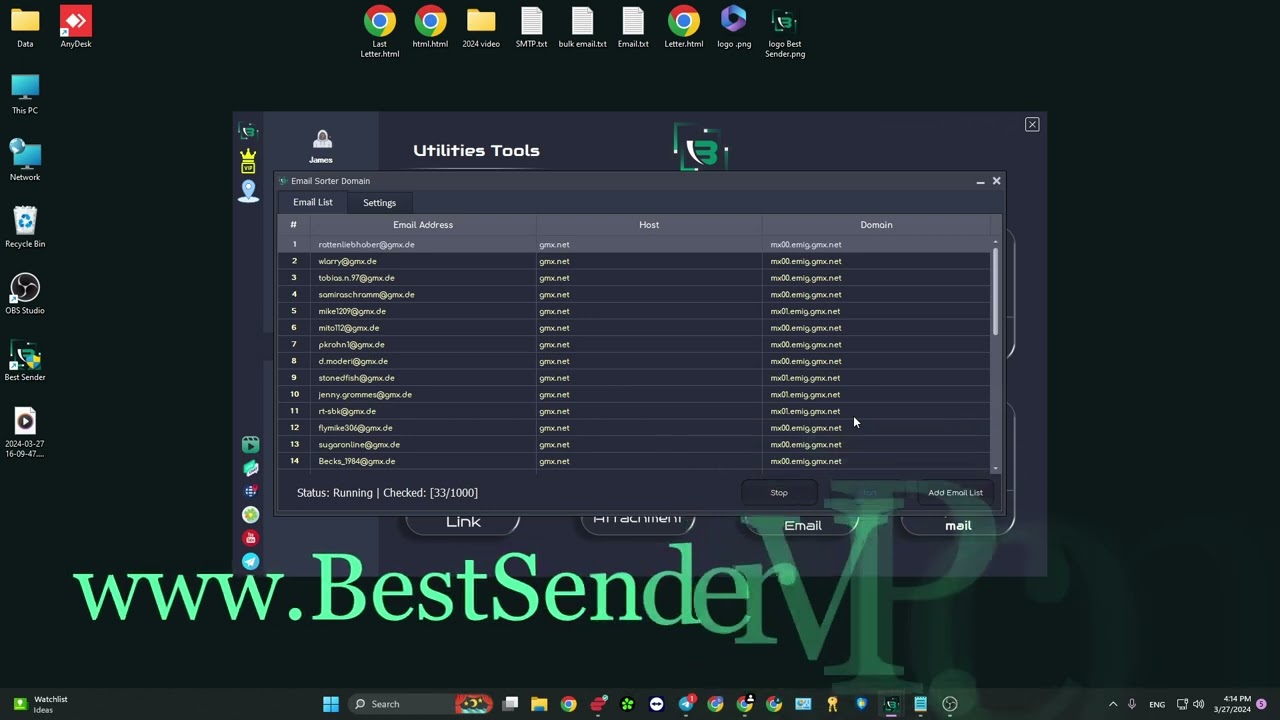
Task: Click the Host column header
Action: 649,225
